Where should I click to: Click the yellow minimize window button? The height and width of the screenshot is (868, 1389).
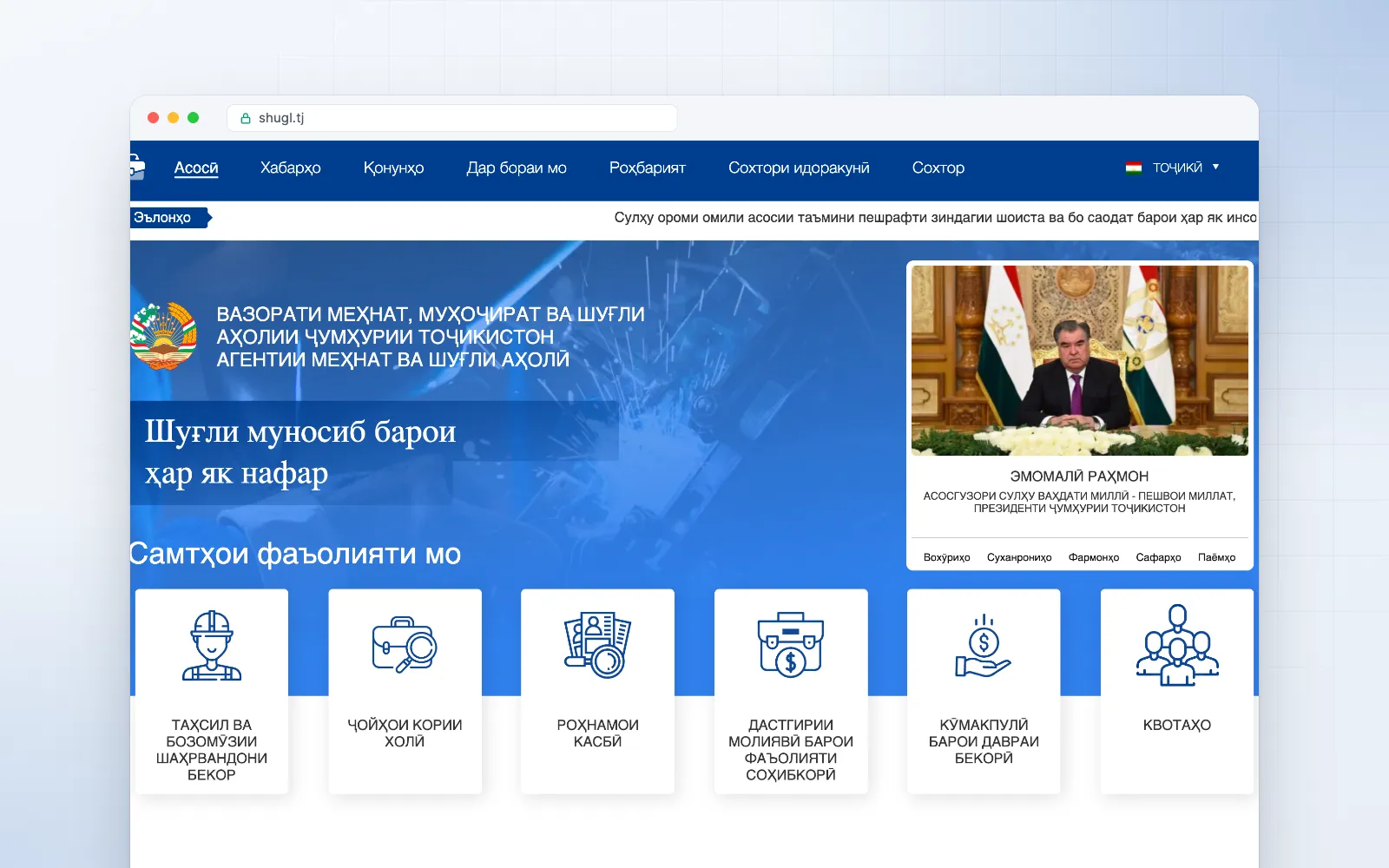pyautogui.click(x=173, y=118)
